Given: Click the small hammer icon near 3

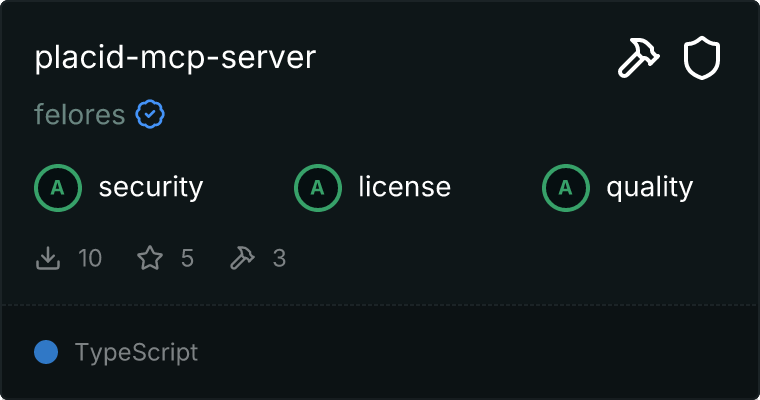Looking at the screenshot, I should pos(242,258).
